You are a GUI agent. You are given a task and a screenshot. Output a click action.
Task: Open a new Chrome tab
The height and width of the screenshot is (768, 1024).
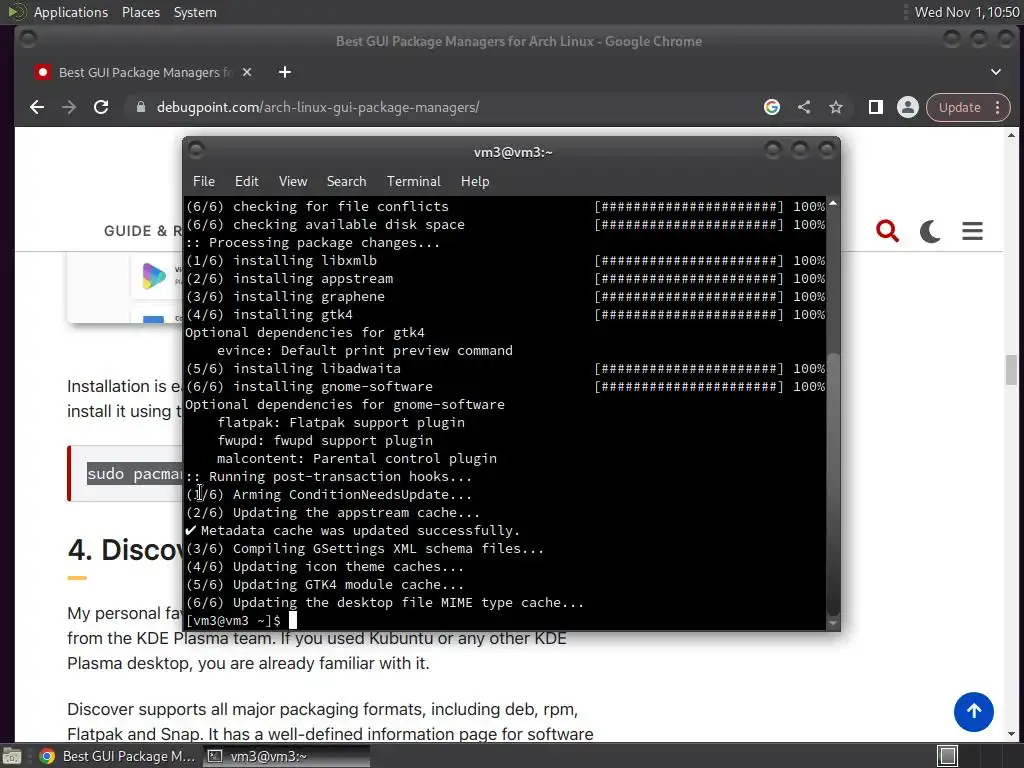[x=285, y=72]
